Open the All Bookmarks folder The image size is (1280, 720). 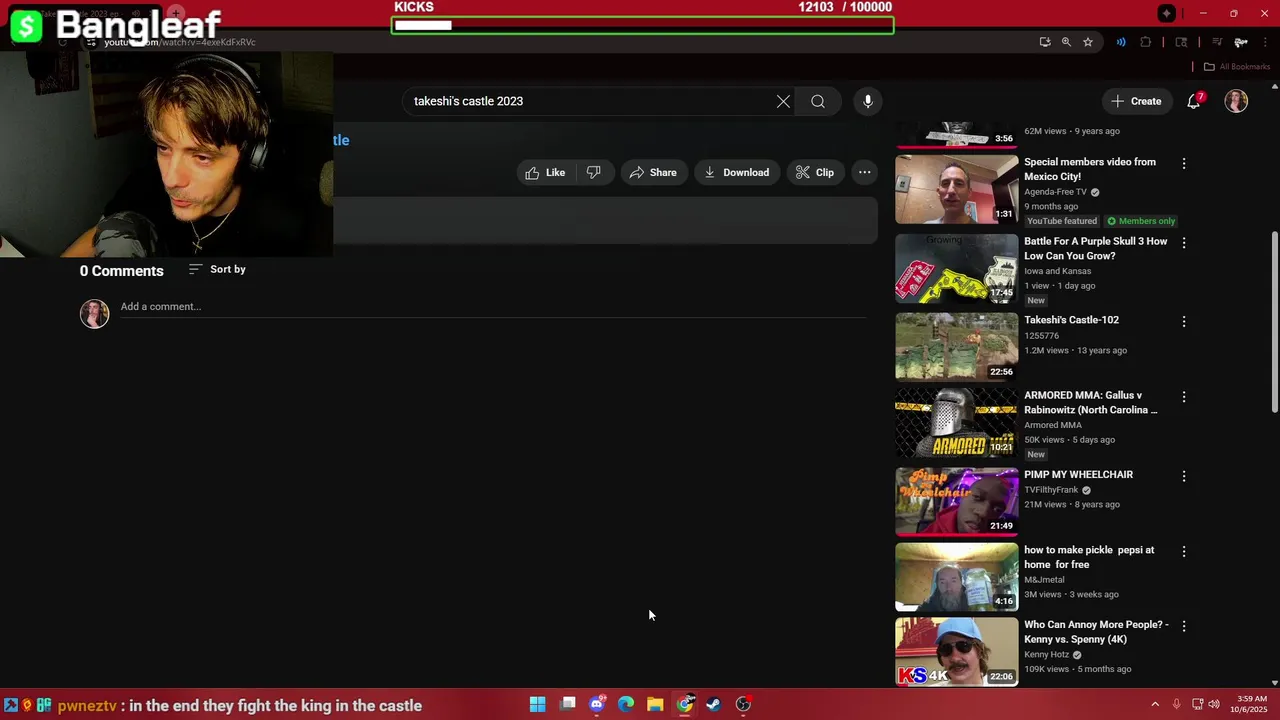click(1237, 67)
